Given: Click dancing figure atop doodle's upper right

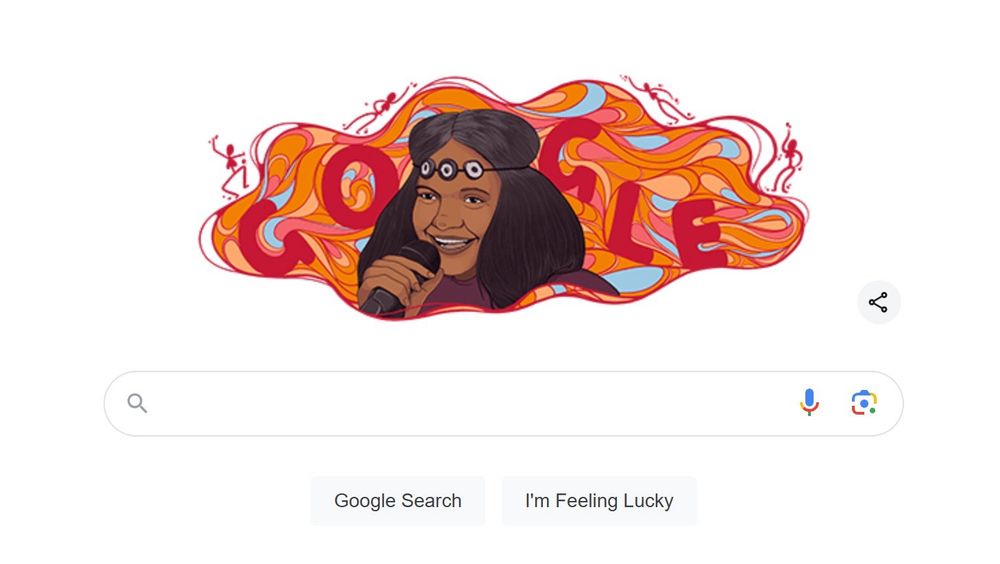Looking at the screenshot, I should [657, 100].
